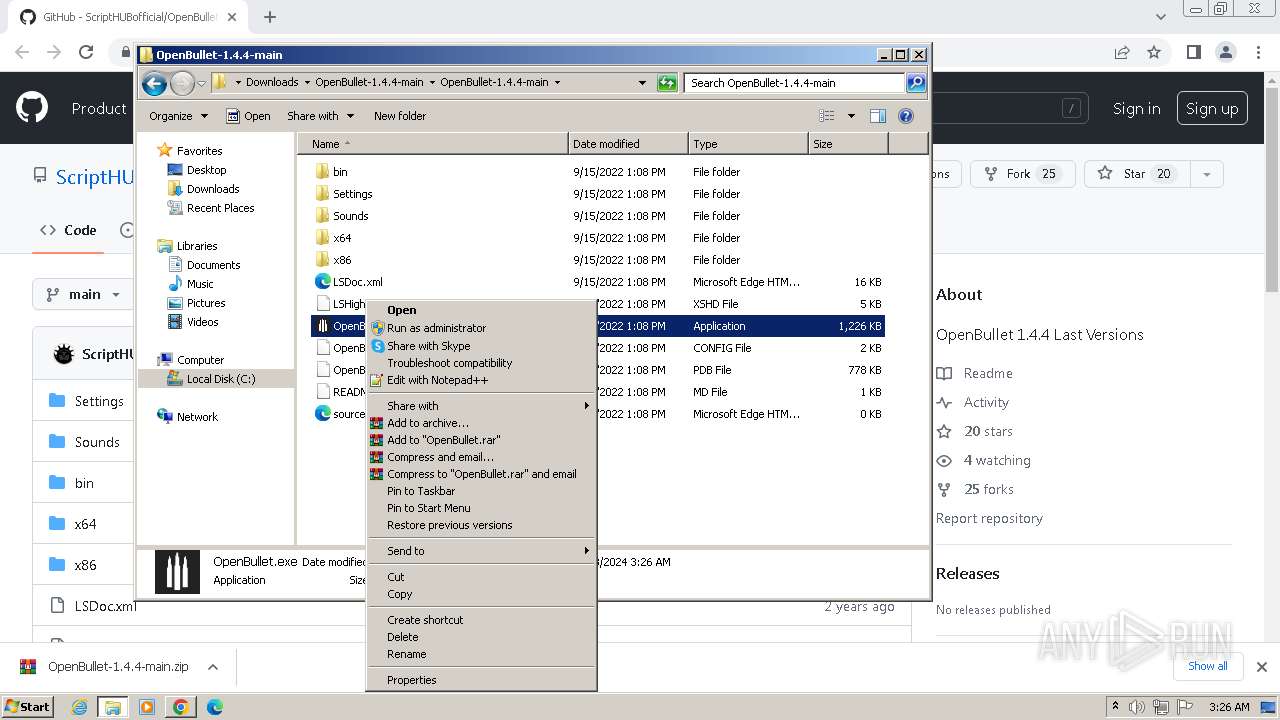Viewport: 1280px width, 720px height.
Task: Select Add to "OpenBullet.rar"
Action: click(482, 440)
